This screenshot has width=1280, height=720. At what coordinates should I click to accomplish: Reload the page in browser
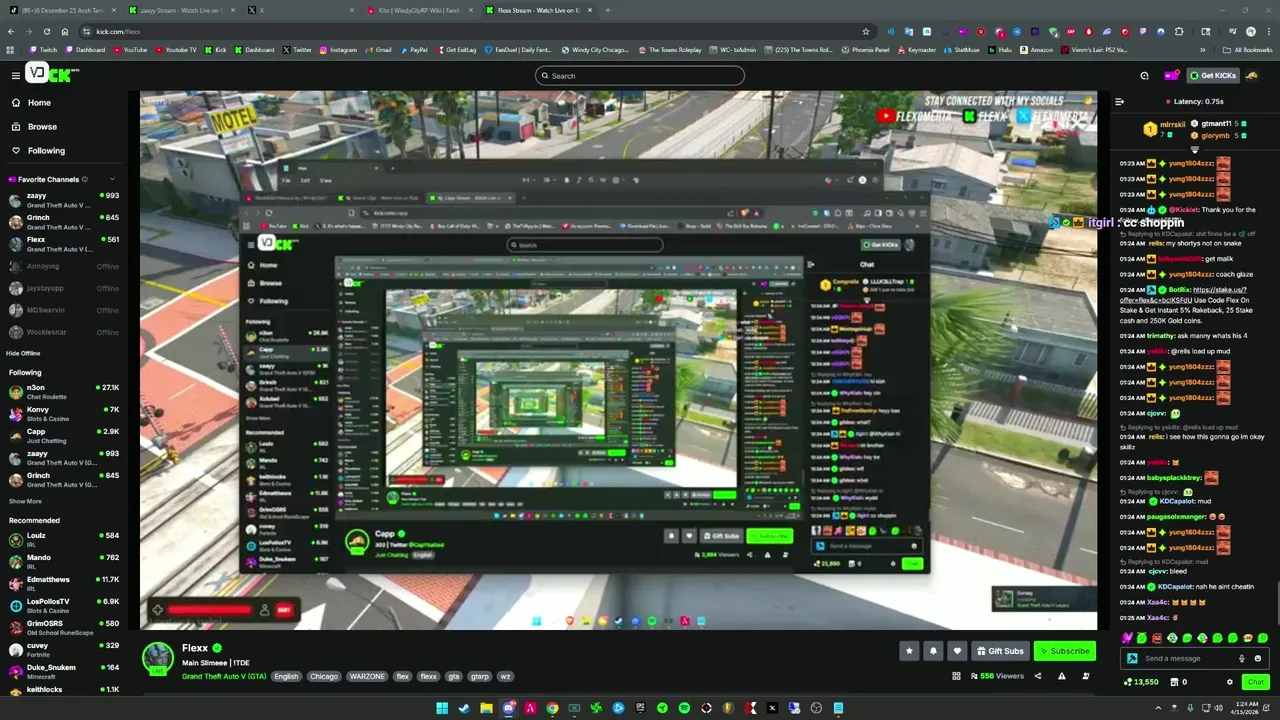click(x=46, y=31)
